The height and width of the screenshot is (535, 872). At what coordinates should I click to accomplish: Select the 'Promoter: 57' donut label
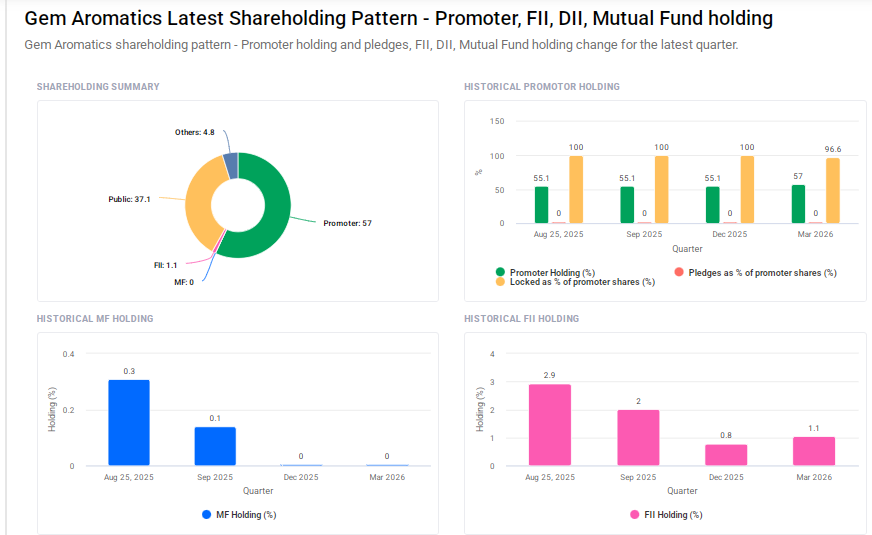347,223
